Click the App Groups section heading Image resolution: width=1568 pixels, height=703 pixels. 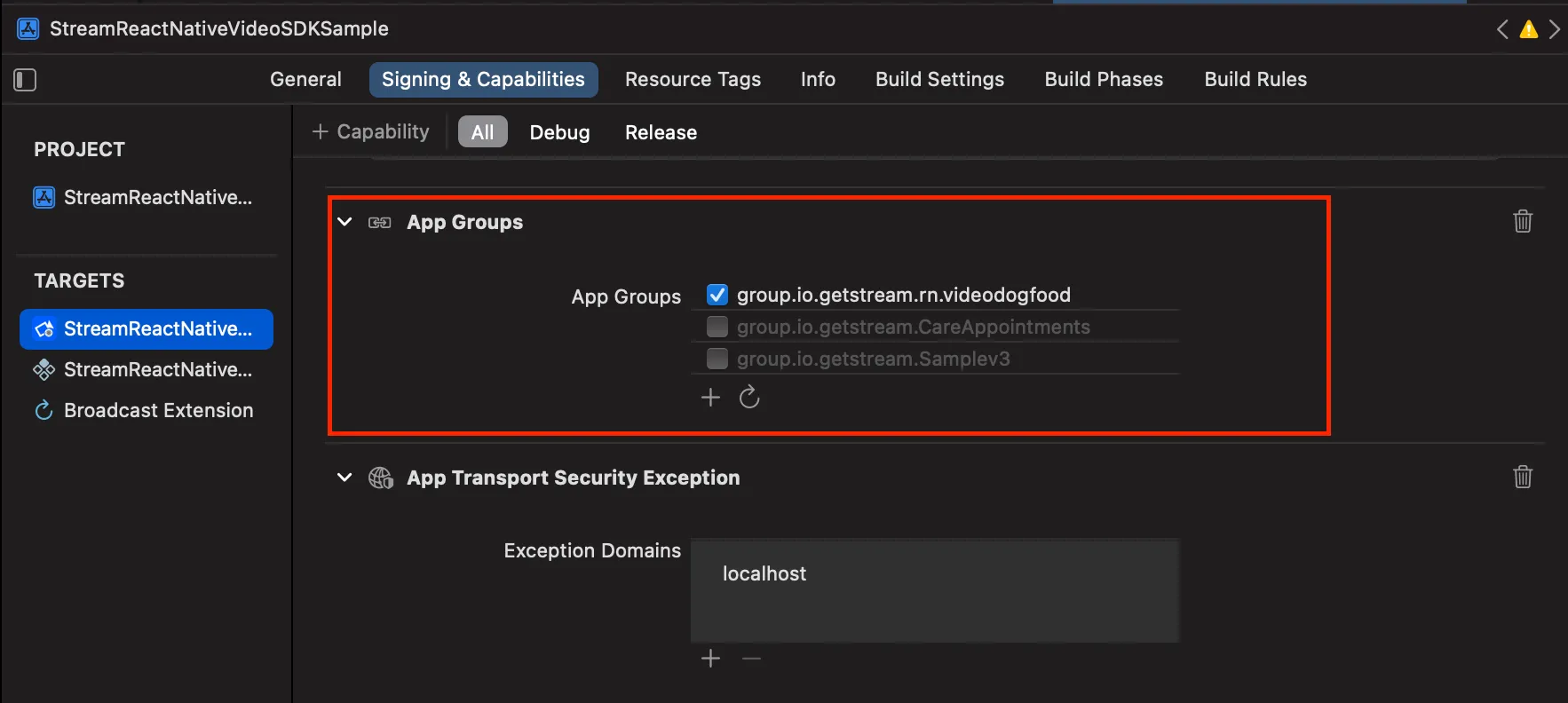coord(464,222)
